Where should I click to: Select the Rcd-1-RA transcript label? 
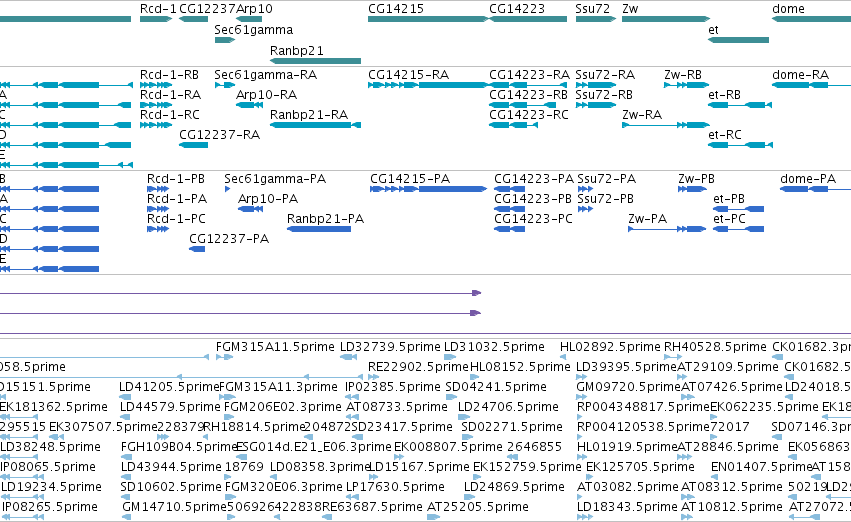click(x=170, y=95)
